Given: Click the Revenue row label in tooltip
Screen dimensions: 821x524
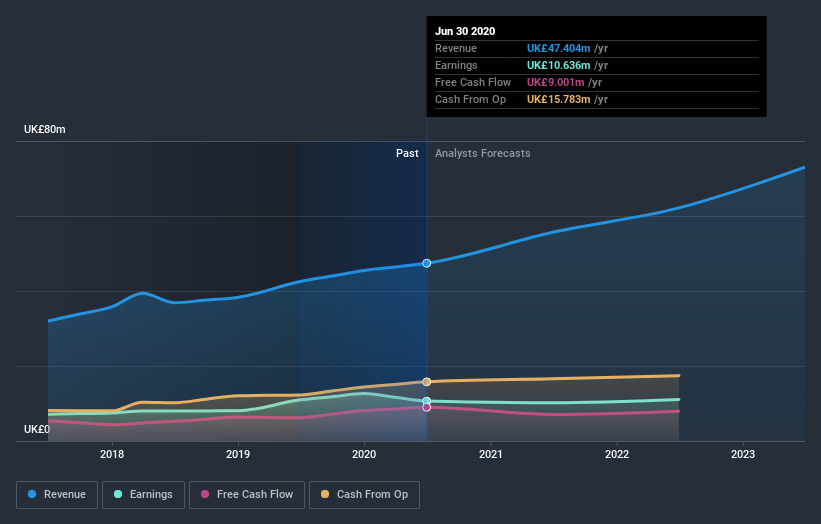Looking at the screenshot, I should tap(456, 48).
